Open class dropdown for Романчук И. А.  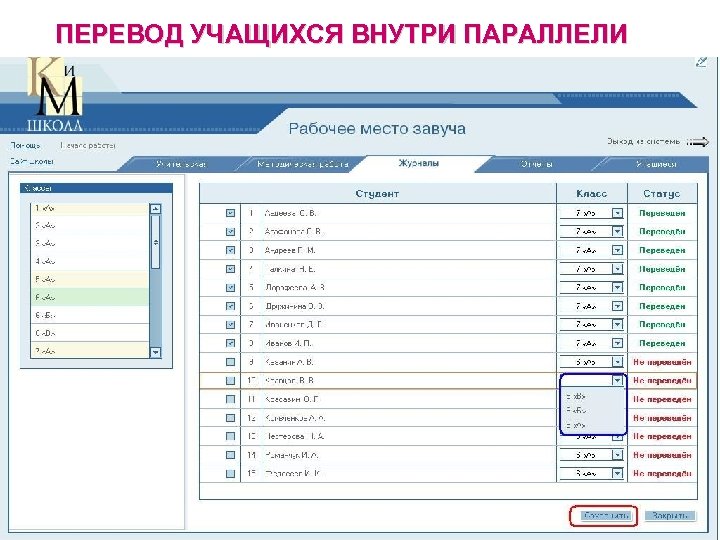618,455
